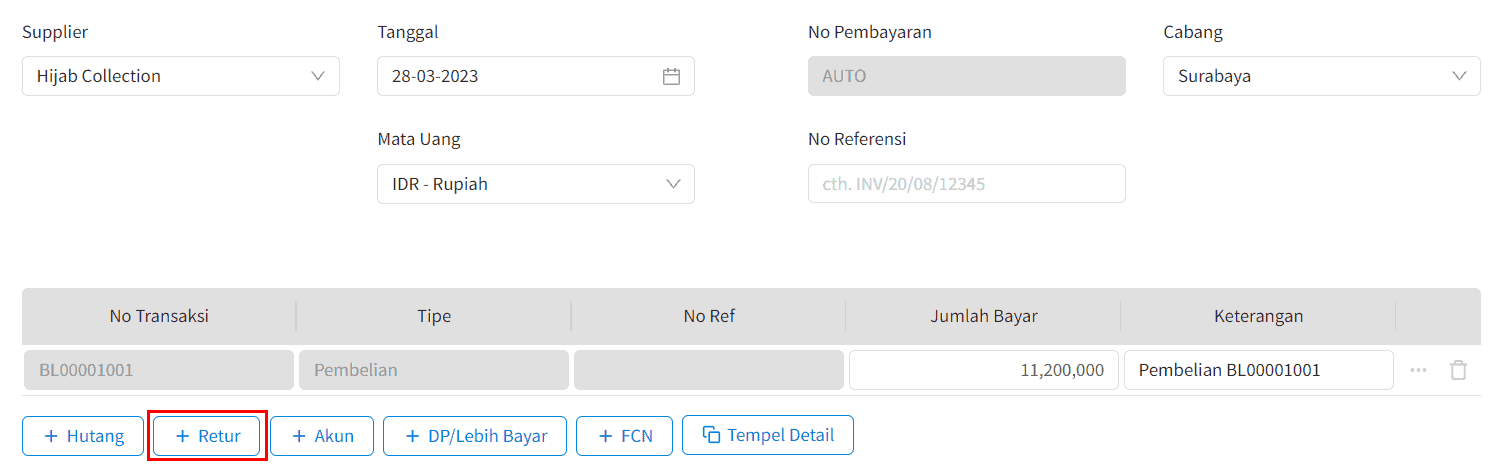Expand the Cabang dropdown showing Surabaya
Viewport: 1505px width, 475px height.
[x=1320, y=76]
